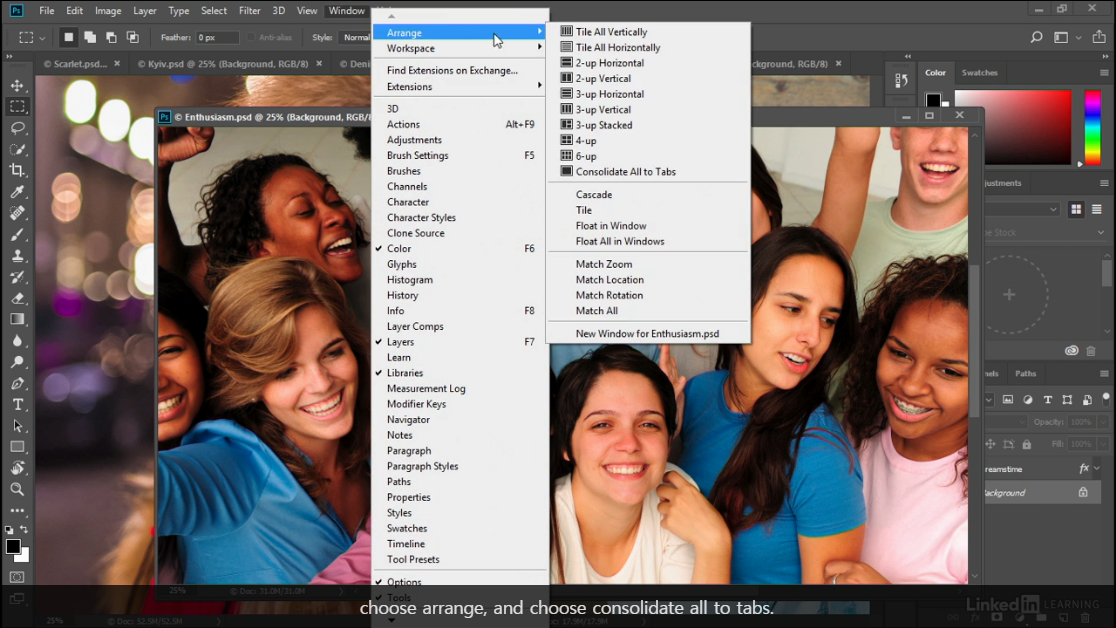
Task: Select the Eyedropper tool
Action: (18, 192)
